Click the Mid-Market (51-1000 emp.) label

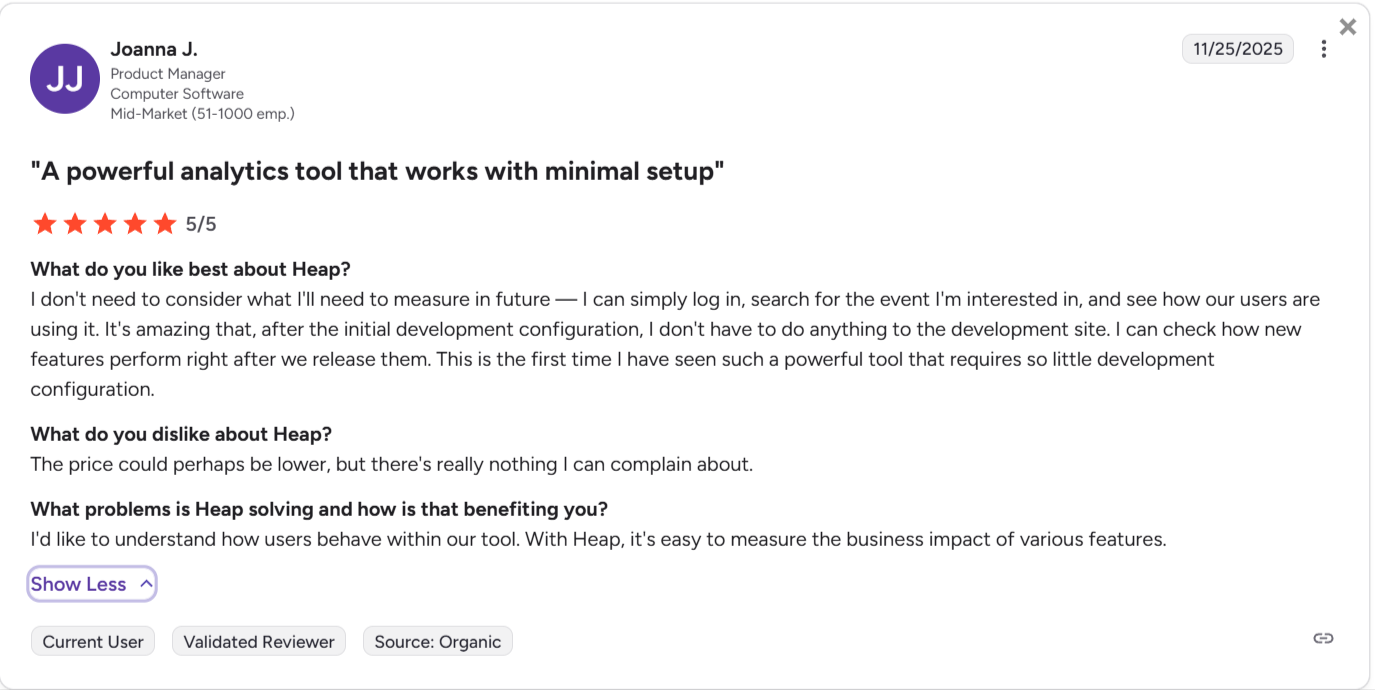click(x=202, y=114)
